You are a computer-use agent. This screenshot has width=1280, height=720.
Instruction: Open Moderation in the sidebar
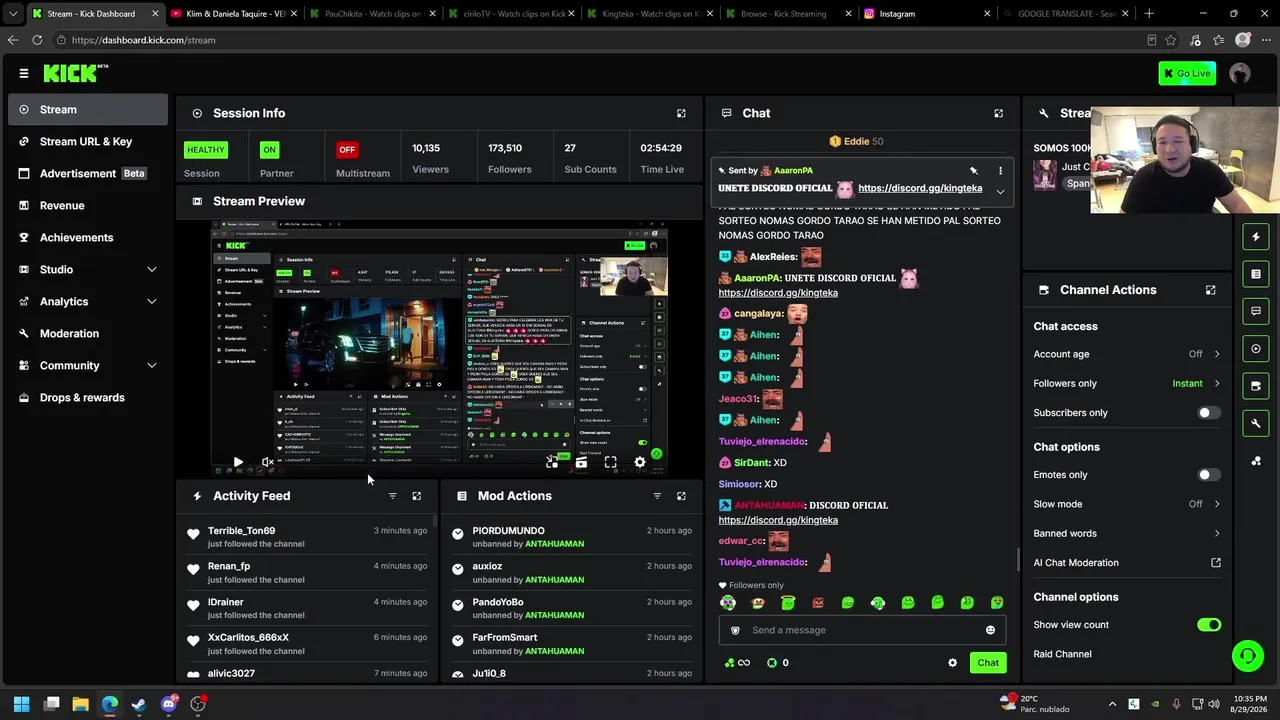88,334
